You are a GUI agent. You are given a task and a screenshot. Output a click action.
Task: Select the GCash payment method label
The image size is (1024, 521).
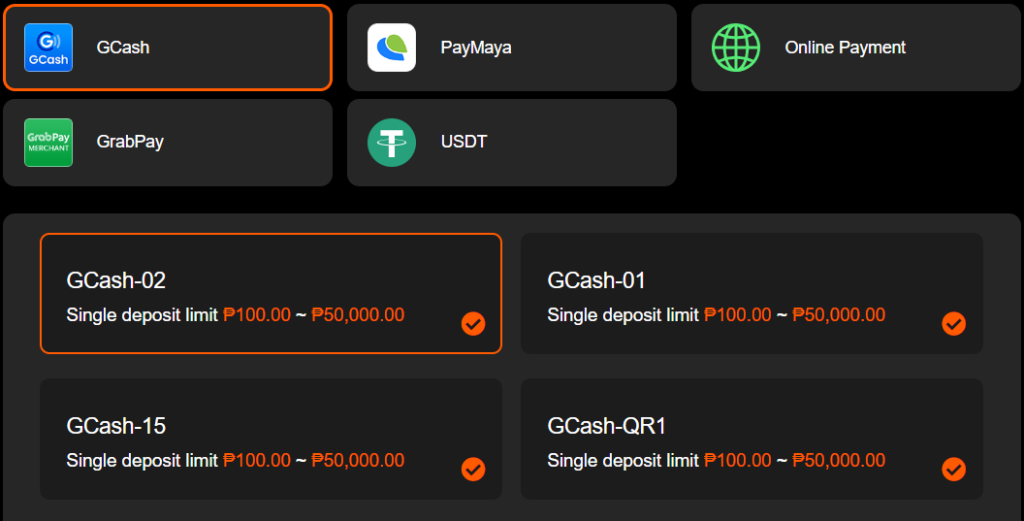click(x=123, y=48)
